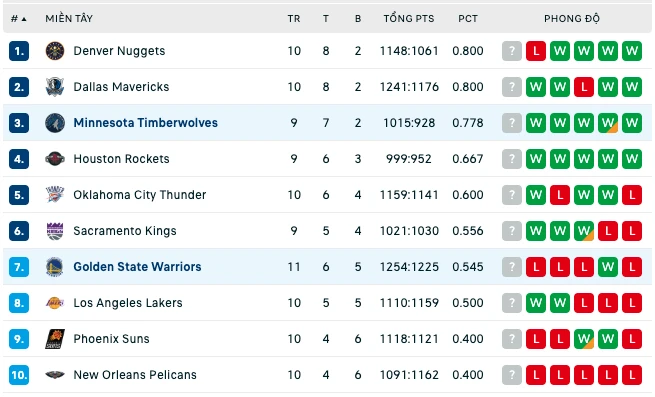Open the Minnesota Timberwolves logo
655x397 pixels.
(55, 123)
